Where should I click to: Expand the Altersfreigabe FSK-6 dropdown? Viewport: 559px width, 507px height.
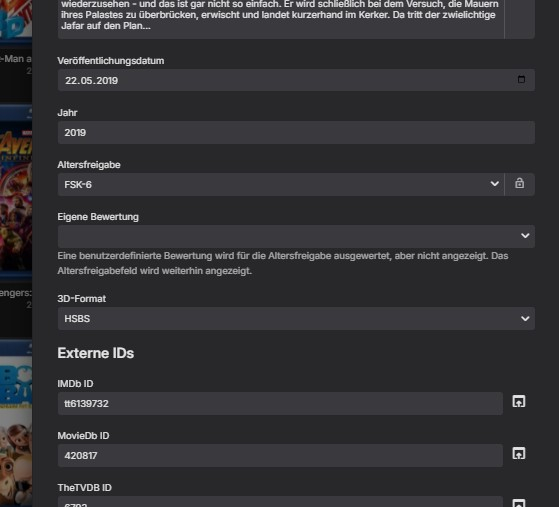(x=281, y=184)
